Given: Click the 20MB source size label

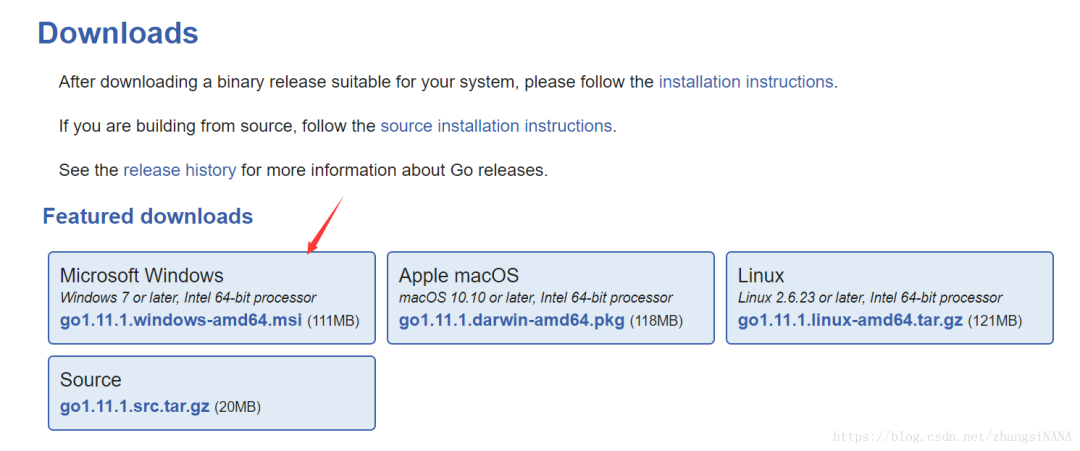Looking at the screenshot, I should (238, 408).
